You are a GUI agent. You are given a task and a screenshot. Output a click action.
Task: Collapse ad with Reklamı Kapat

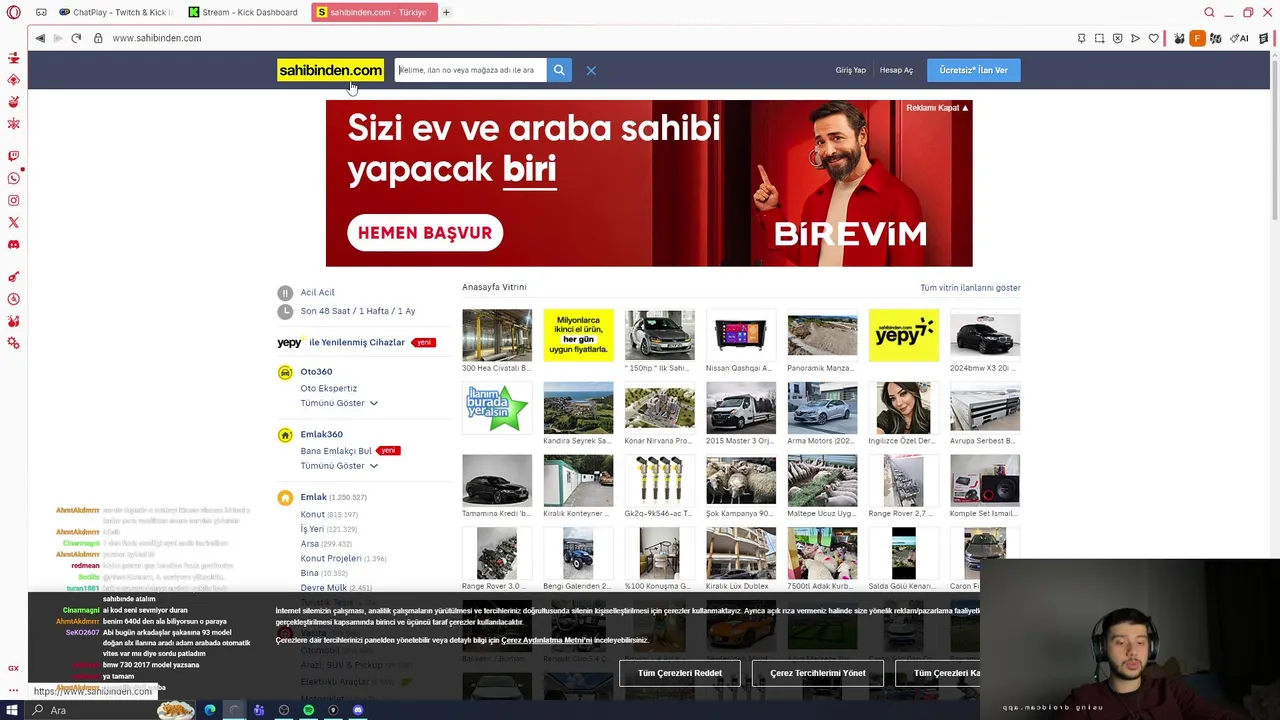tap(937, 107)
